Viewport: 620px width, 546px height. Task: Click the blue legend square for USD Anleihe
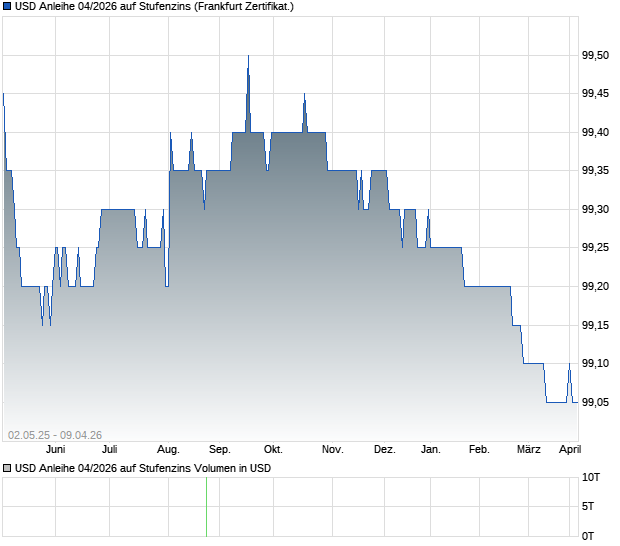coord(7,7)
